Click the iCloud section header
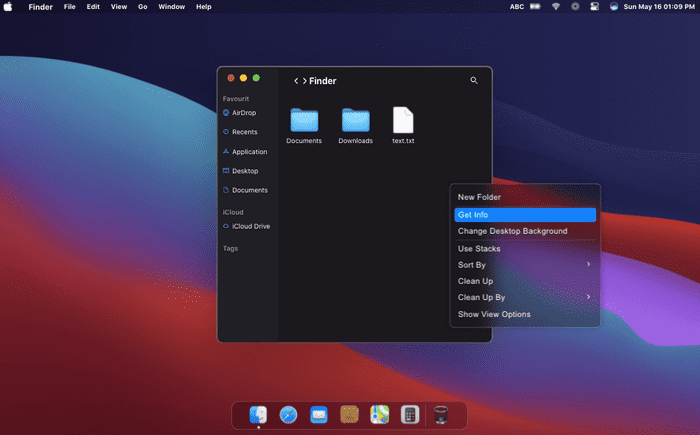The width and height of the screenshot is (700, 435). tap(233, 212)
